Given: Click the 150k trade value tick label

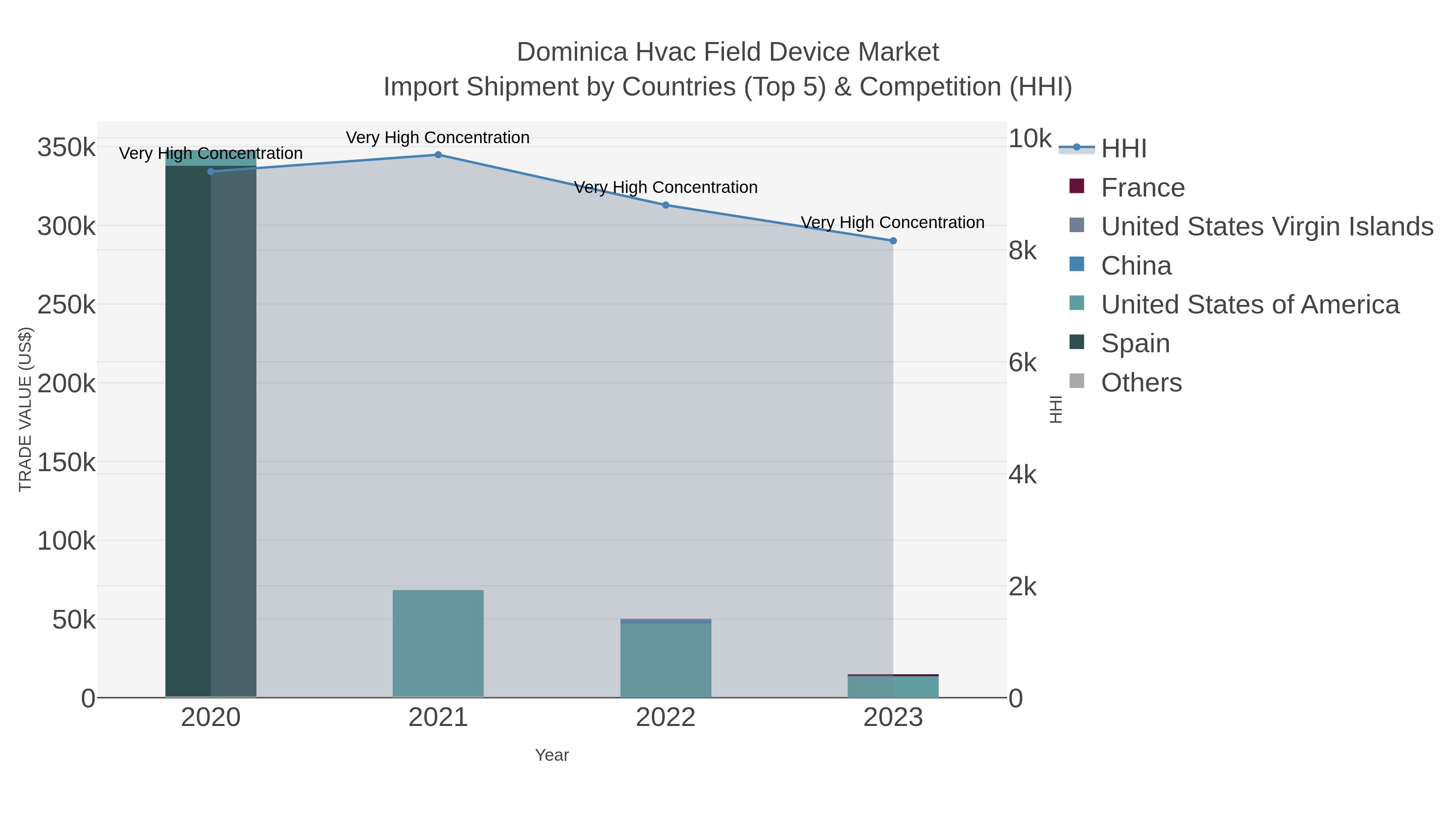Looking at the screenshot, I should [67, 462].
